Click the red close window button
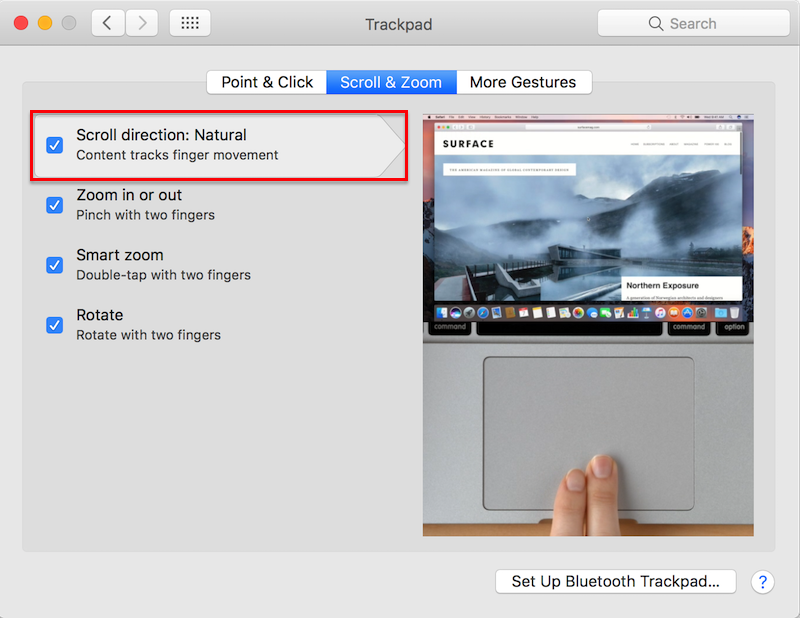This screenshot has width=800, height=618. point(21,23)
